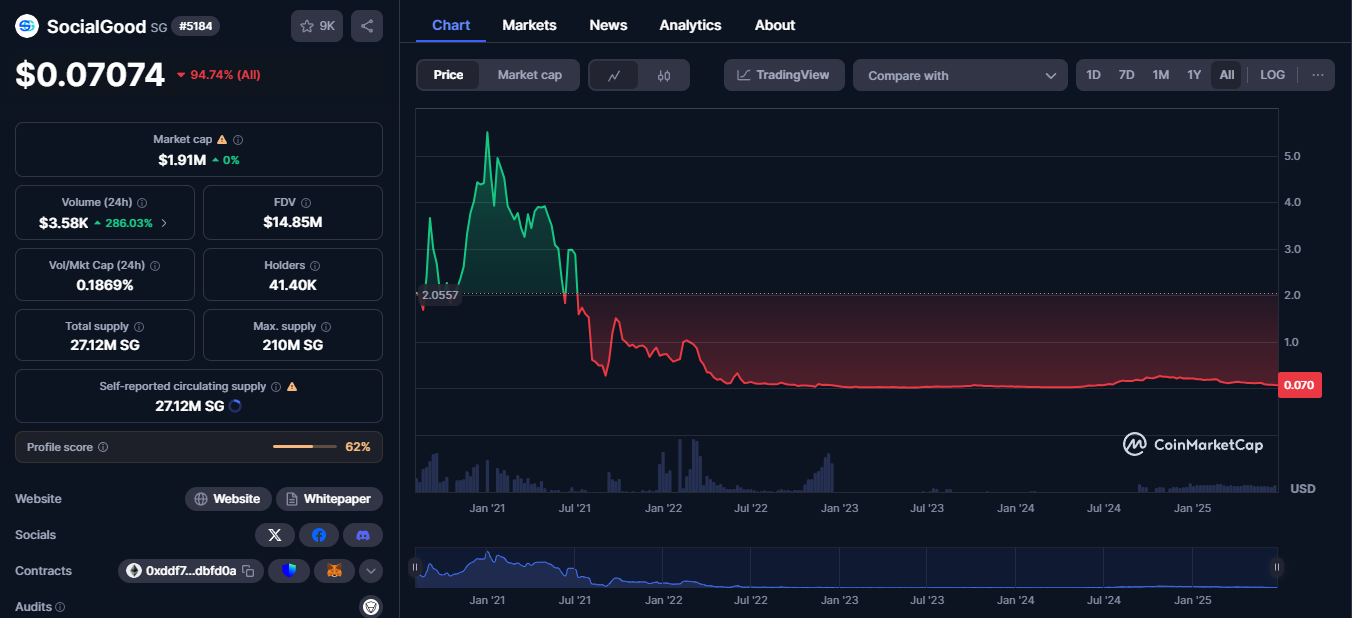Open the Markets tab

tap(529, 25)
